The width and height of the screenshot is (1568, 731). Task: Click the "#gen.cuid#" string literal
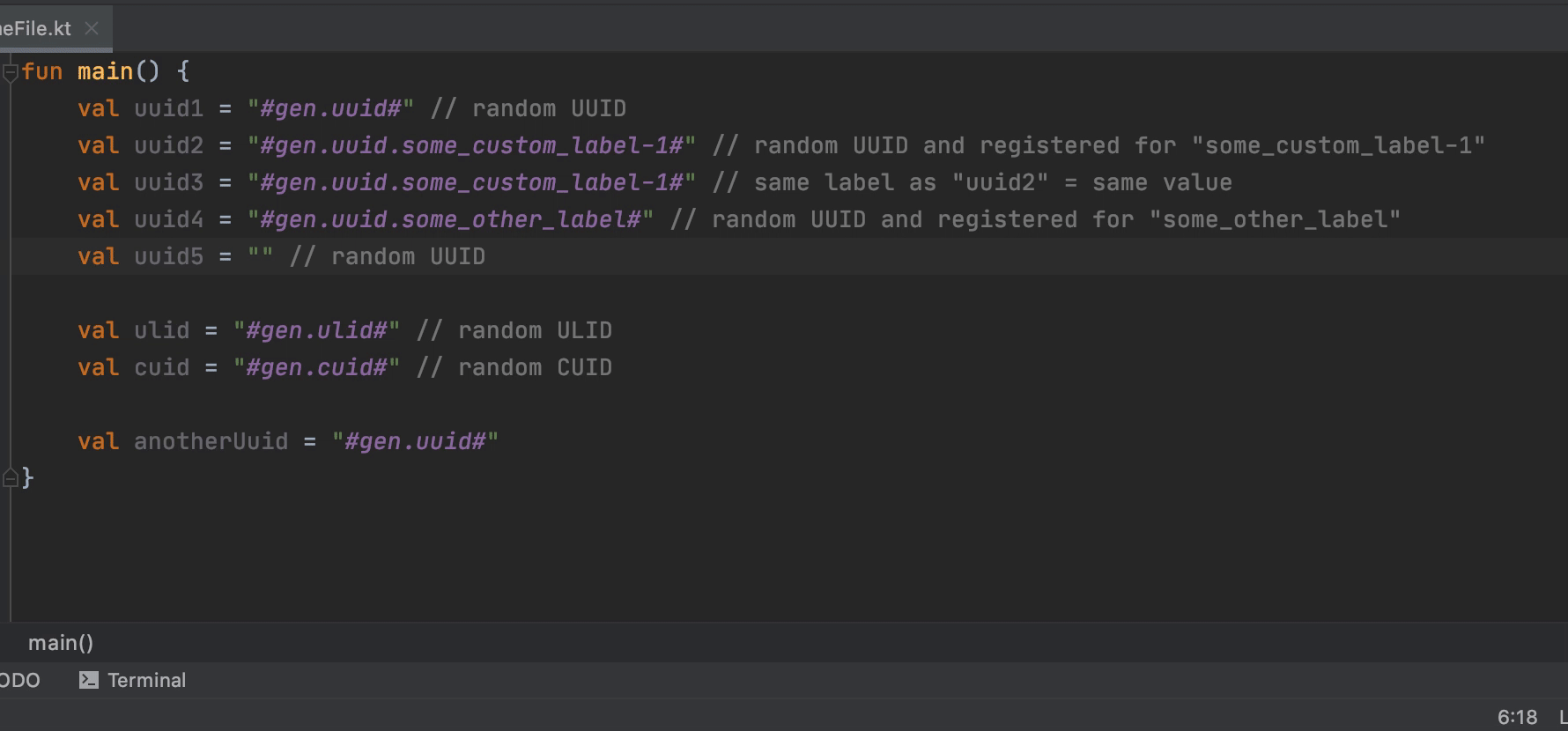(316, 367)
